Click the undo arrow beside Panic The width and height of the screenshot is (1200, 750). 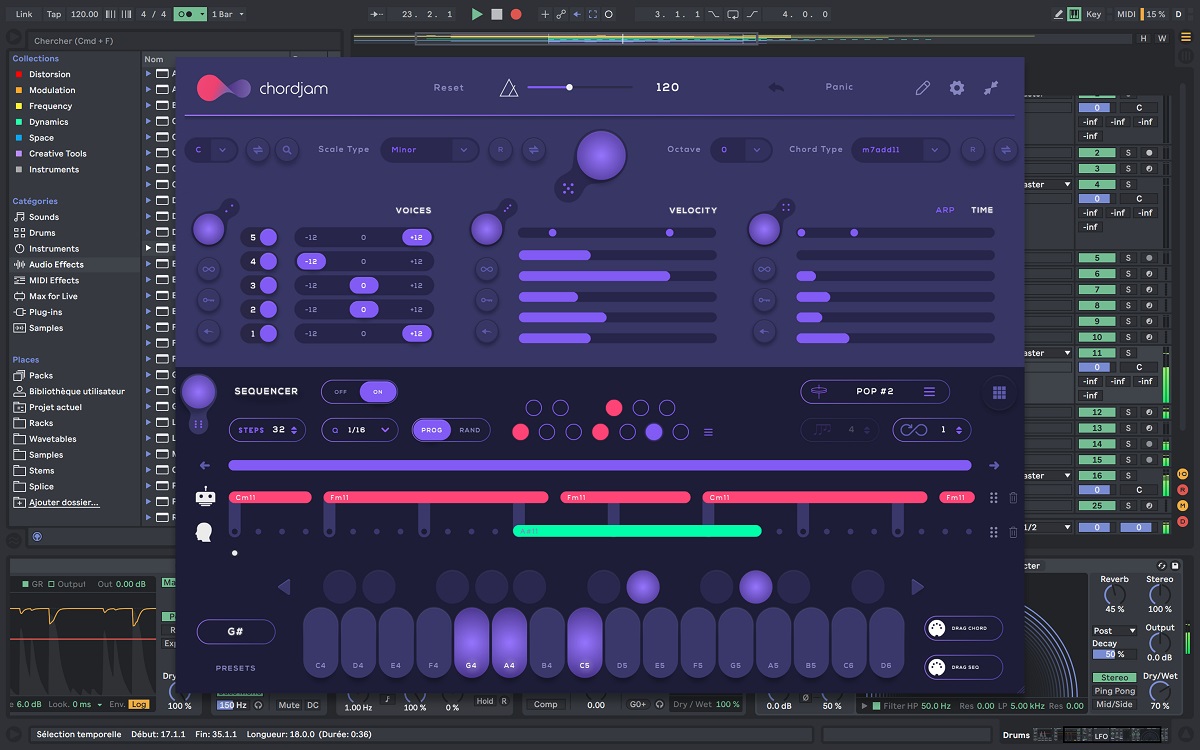pyautogui.click(x=776, y=88)
